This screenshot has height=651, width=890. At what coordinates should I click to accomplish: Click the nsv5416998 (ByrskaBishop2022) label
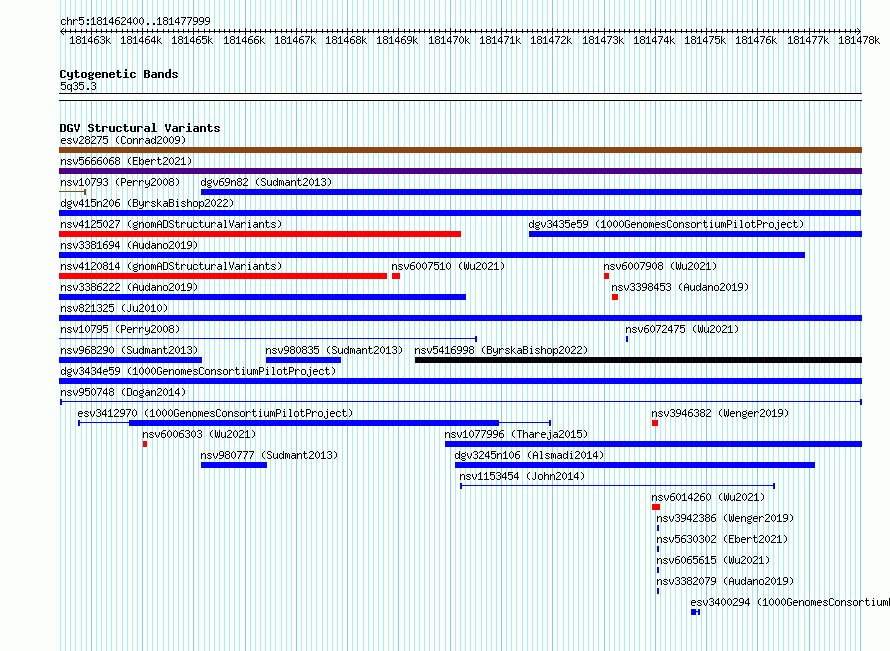pos(501,350)
